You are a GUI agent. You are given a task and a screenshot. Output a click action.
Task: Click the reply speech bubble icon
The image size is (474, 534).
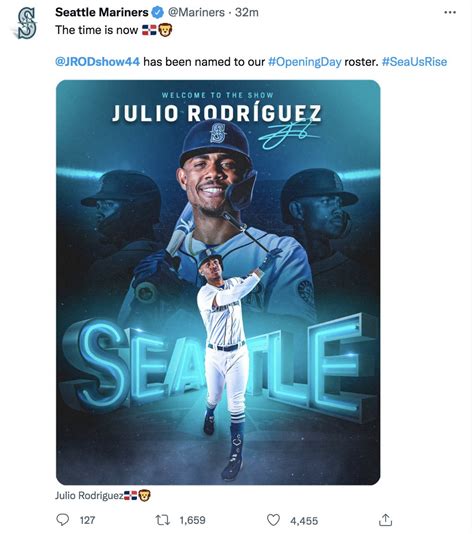62,520
